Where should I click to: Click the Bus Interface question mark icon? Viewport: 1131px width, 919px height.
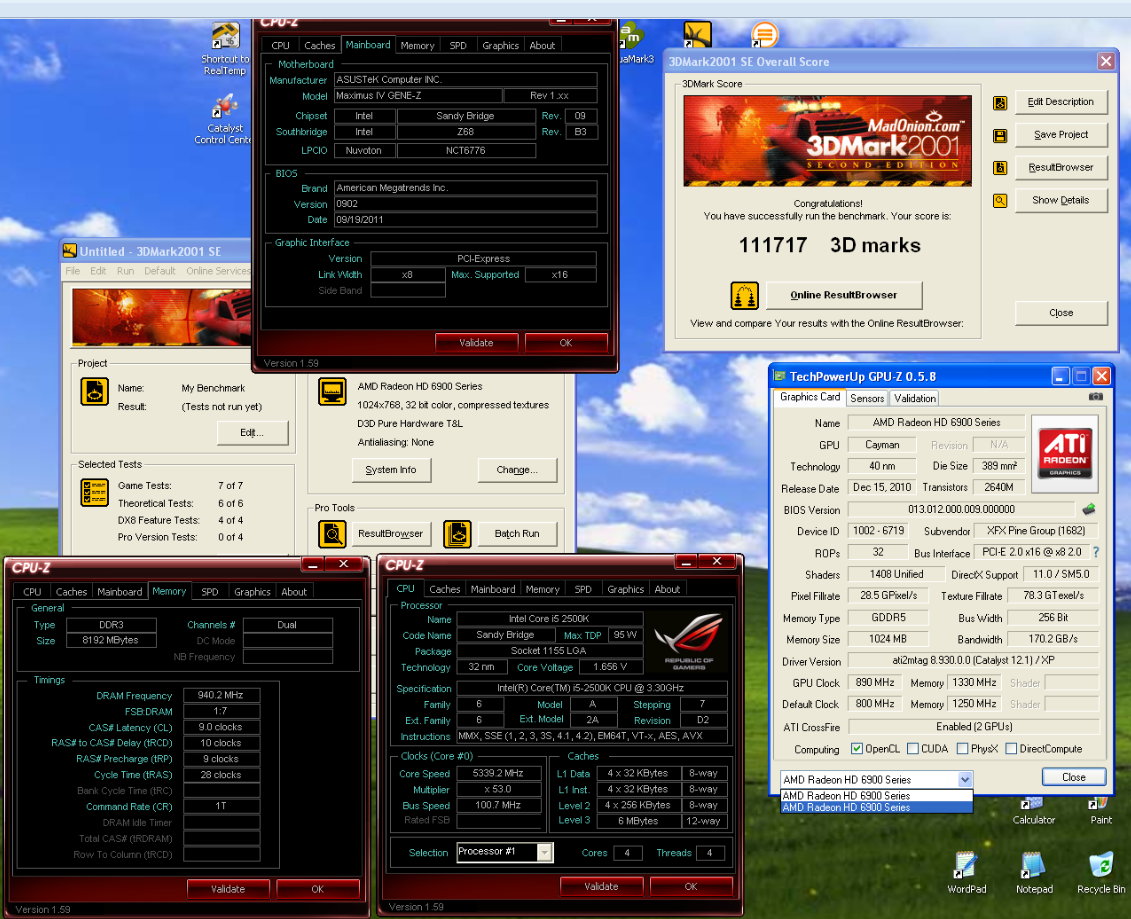(1096, 552)
